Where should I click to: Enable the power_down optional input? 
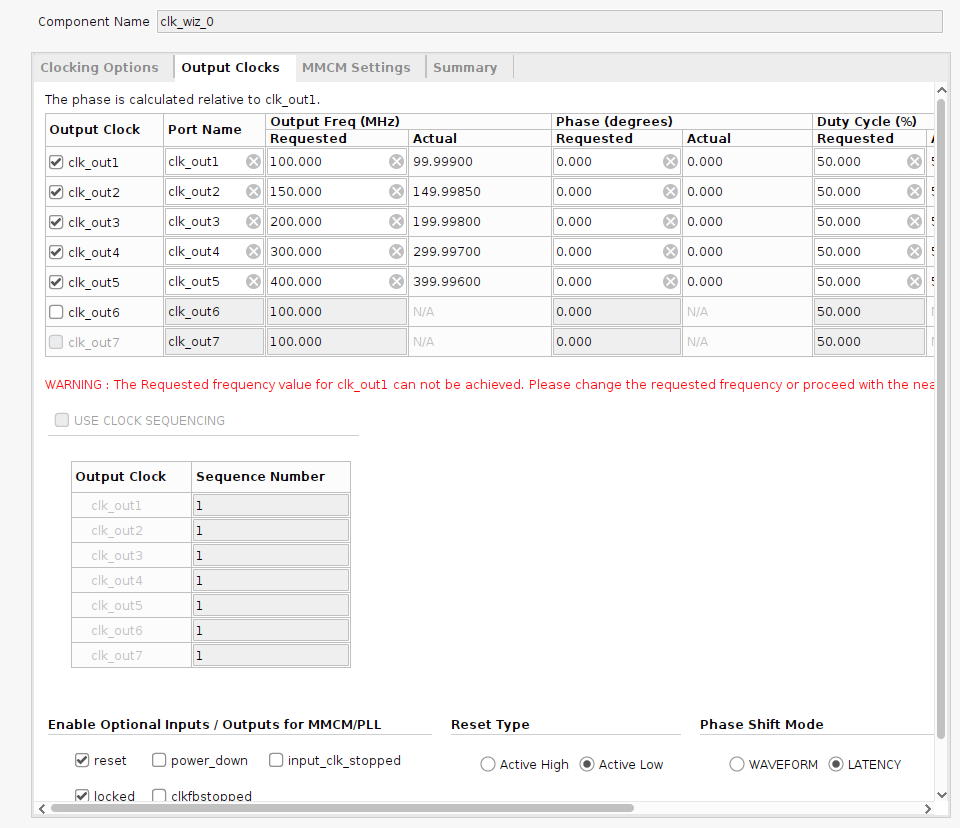pyautogui.click(x=157, y=760)
